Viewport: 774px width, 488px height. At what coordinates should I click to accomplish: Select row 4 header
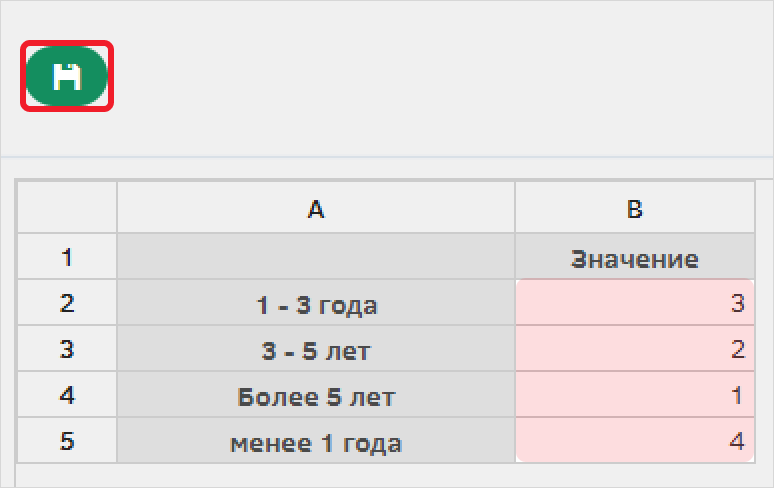click(x=67, y=394)
